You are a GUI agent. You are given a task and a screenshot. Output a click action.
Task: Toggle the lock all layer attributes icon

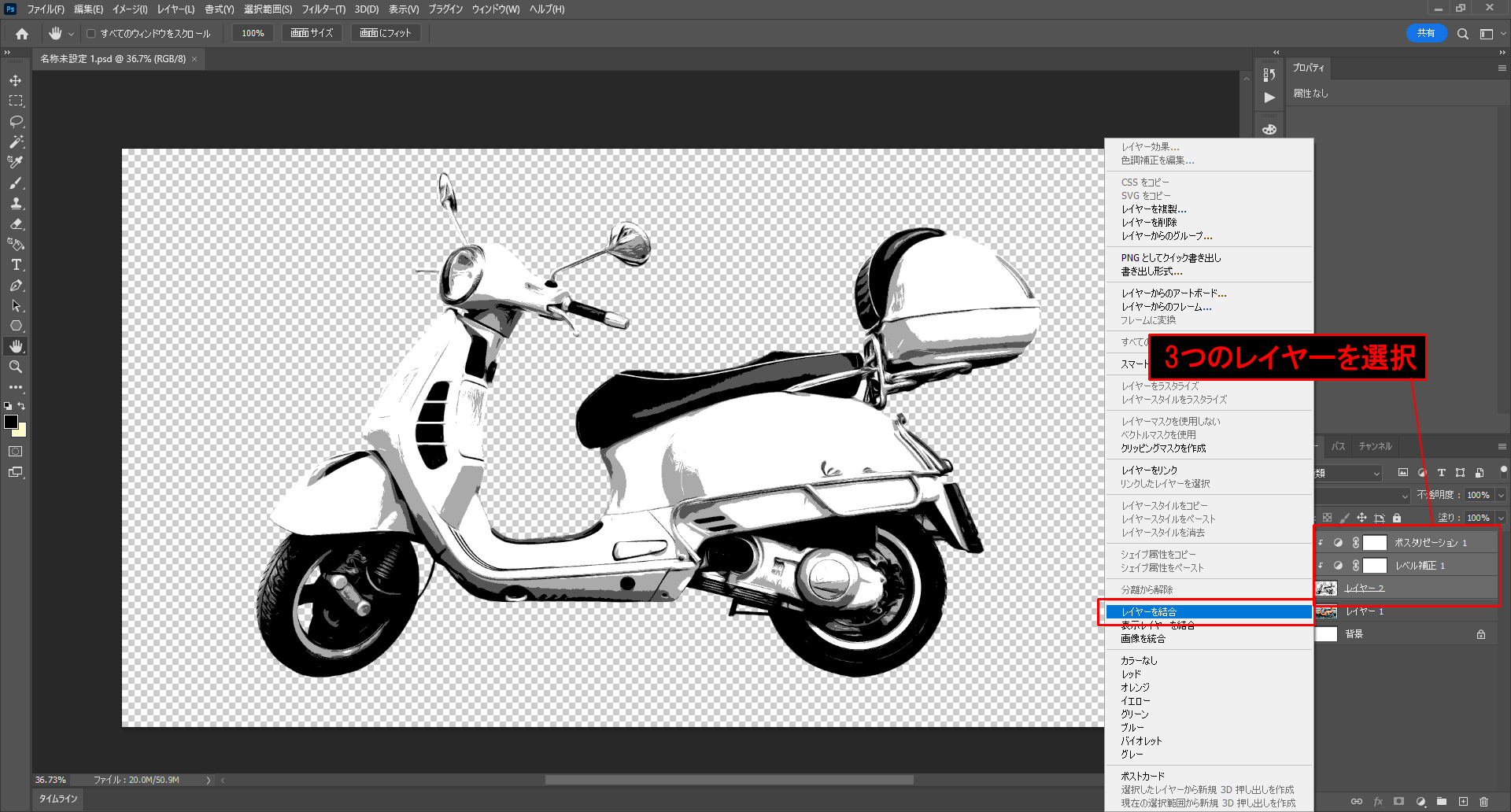tap(1397, 518)
